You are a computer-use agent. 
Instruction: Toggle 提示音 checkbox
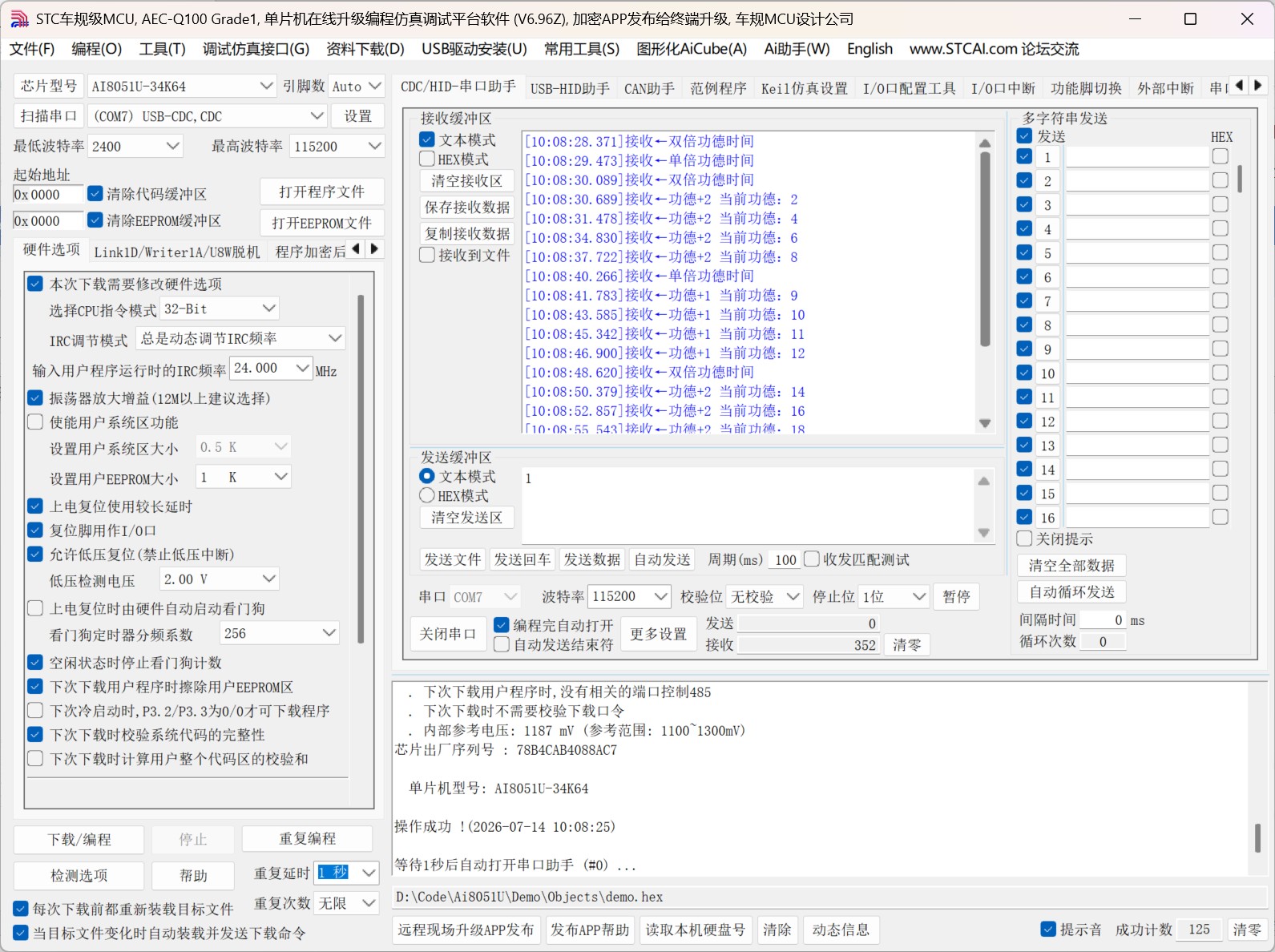point(1048,929)
